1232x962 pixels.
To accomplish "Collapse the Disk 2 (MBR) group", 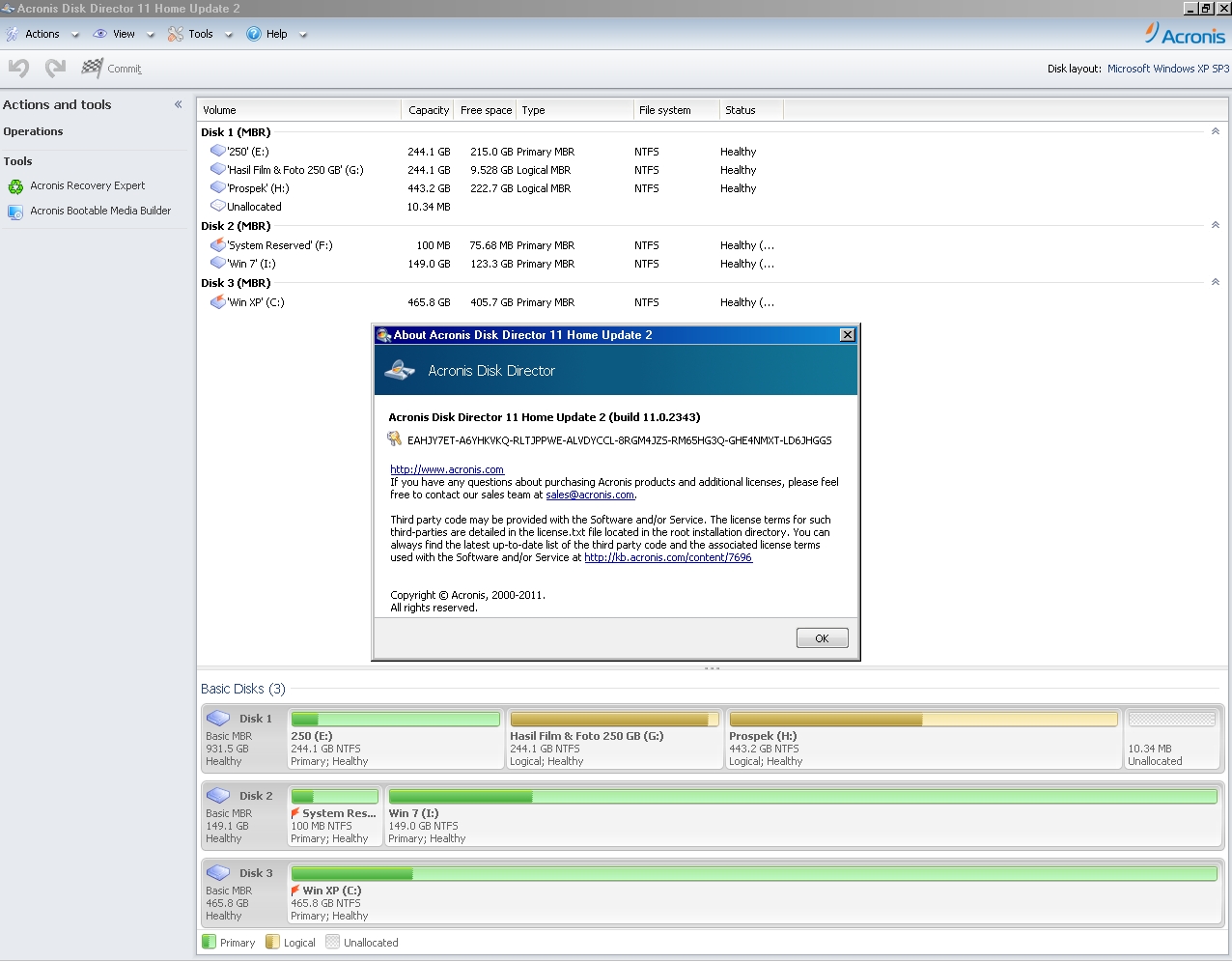I will click(1215, 225).
